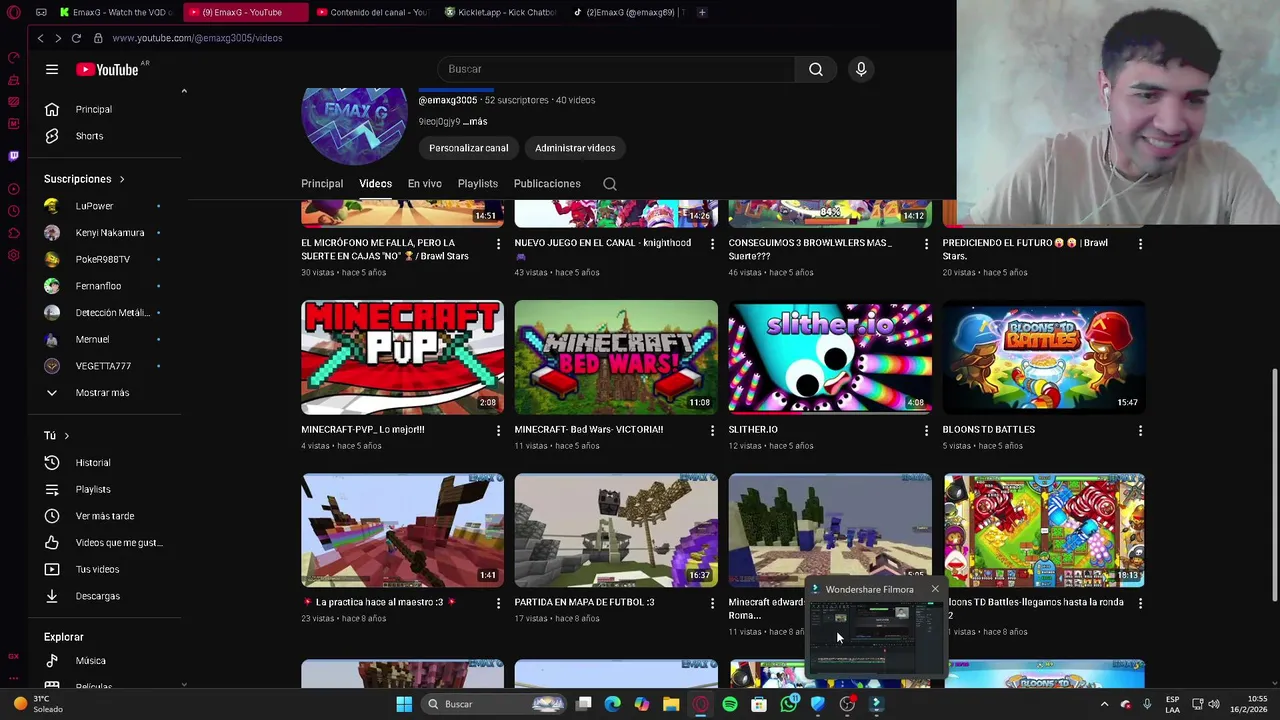Viewport: 1280px width, 720px height.
Task: Switch to Kicklet.app browser tab
Action: pos(499,13)
